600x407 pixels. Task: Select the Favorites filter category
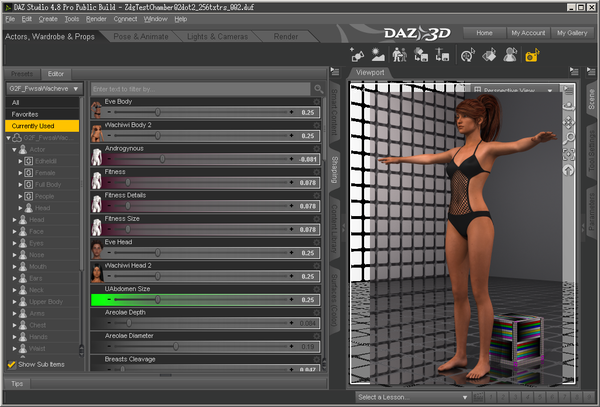[x=42, y=114]
